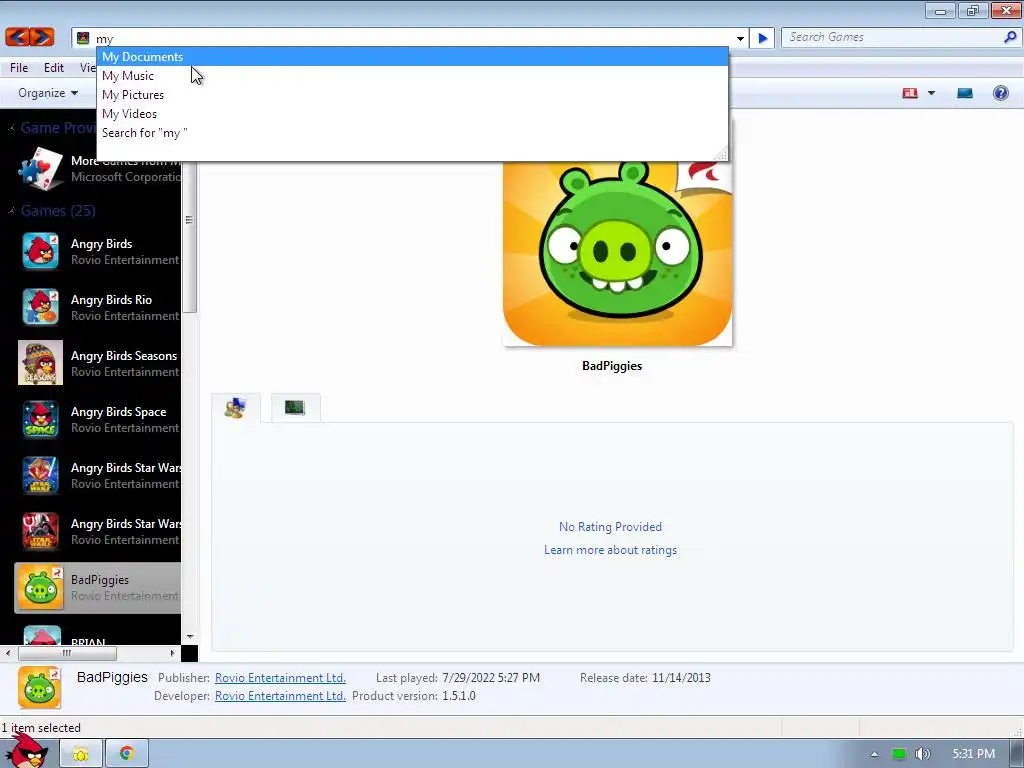1024x768 pixels.
Task: Open the Organize dropdown menu
Action: (48, 93)
